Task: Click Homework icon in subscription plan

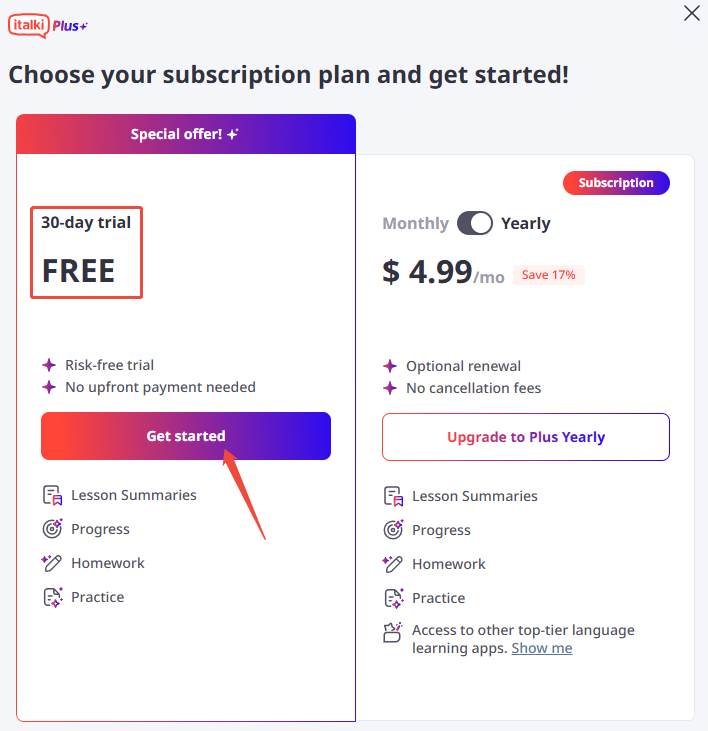Action: tap(393, 564)
